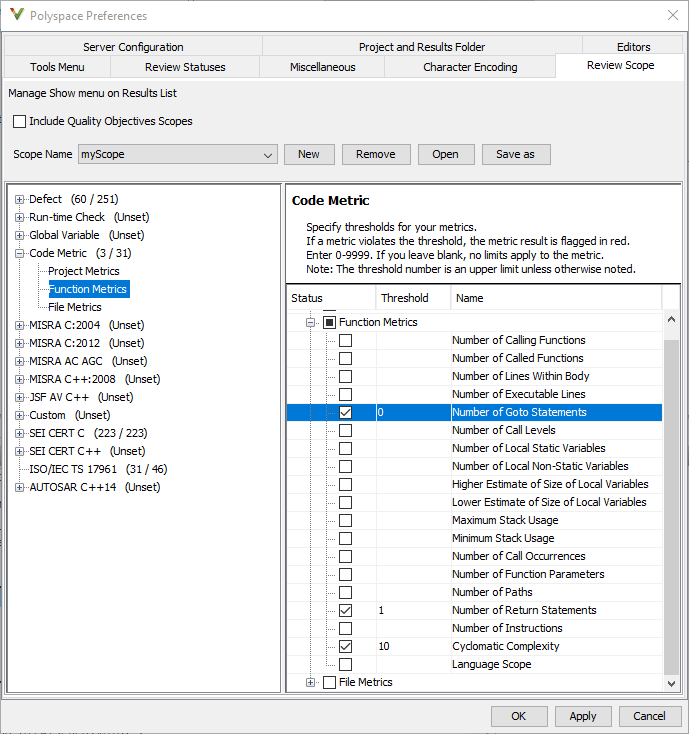Click the Remove scope button
This screenshot has height=734, width=689.
coord(376,154)
